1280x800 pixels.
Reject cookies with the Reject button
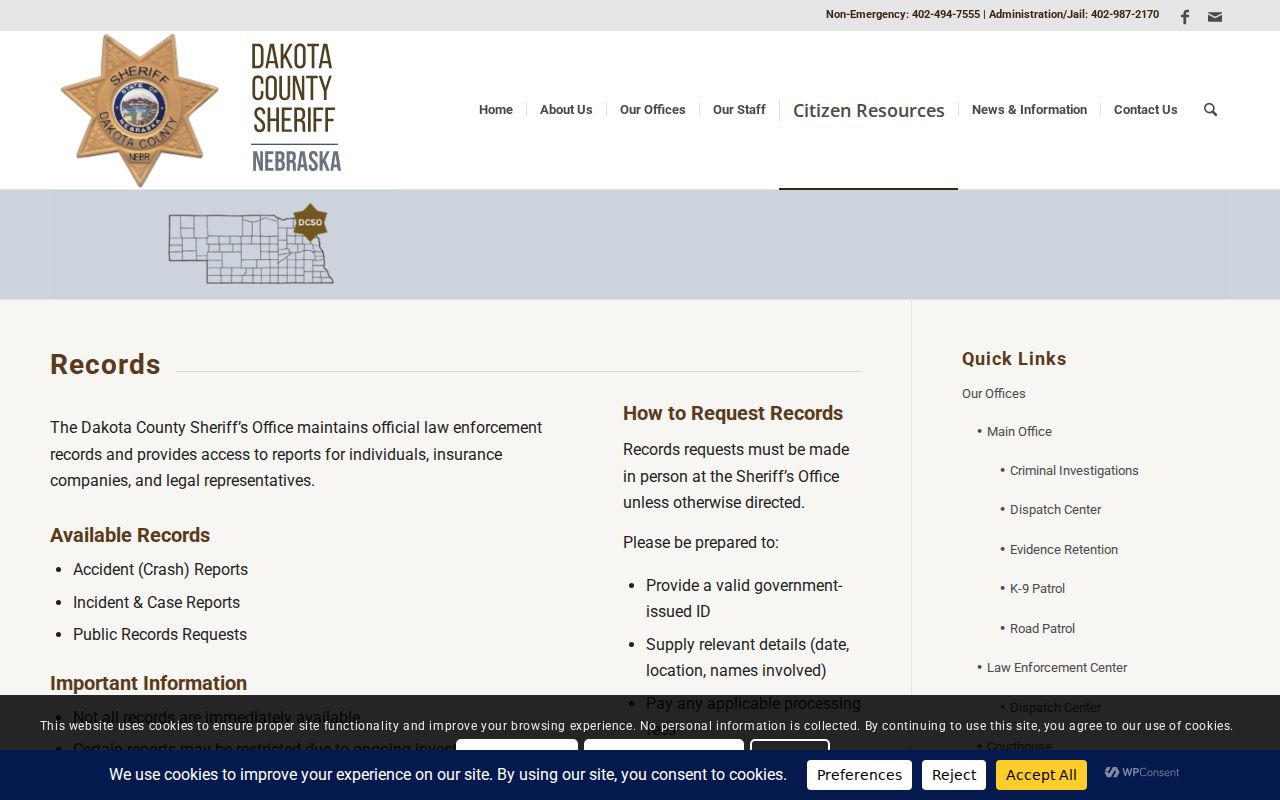[954, 775]
